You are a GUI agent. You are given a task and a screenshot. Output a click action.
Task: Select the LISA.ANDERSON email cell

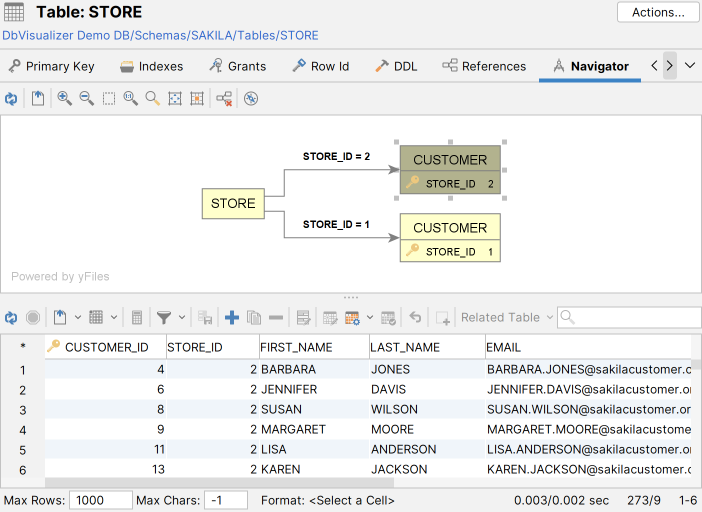tap(588, 449)
